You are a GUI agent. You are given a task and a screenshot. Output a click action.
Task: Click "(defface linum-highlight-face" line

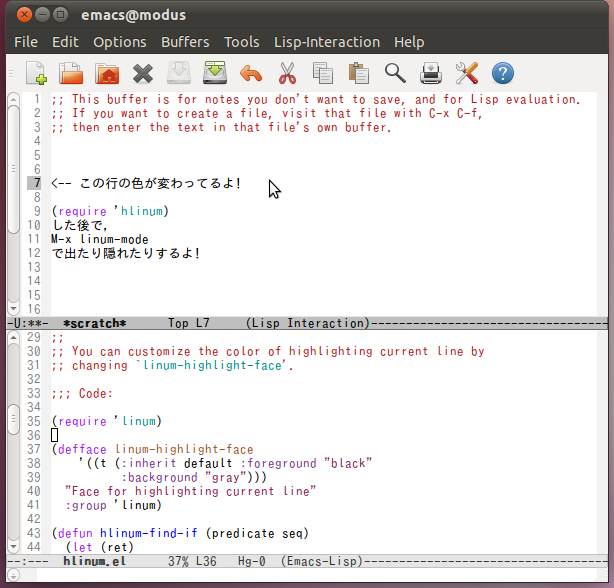coord(152,449)
